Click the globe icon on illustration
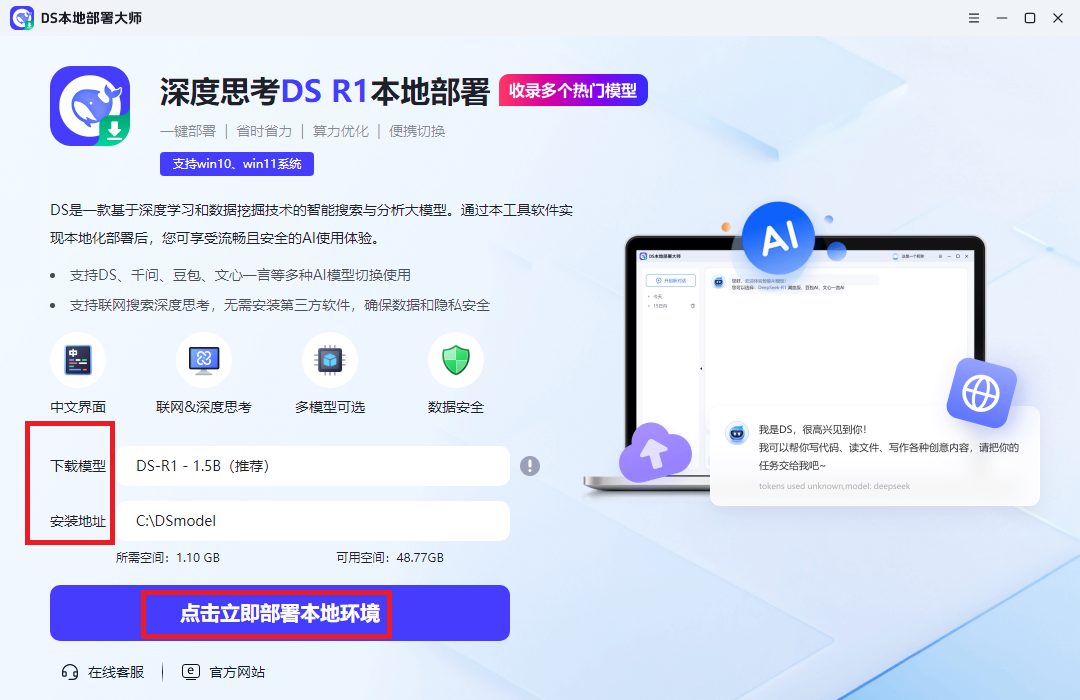Image resolution: width=1080 pixels, height=700 pixels. pyautogui.click(x=982, y=393)
